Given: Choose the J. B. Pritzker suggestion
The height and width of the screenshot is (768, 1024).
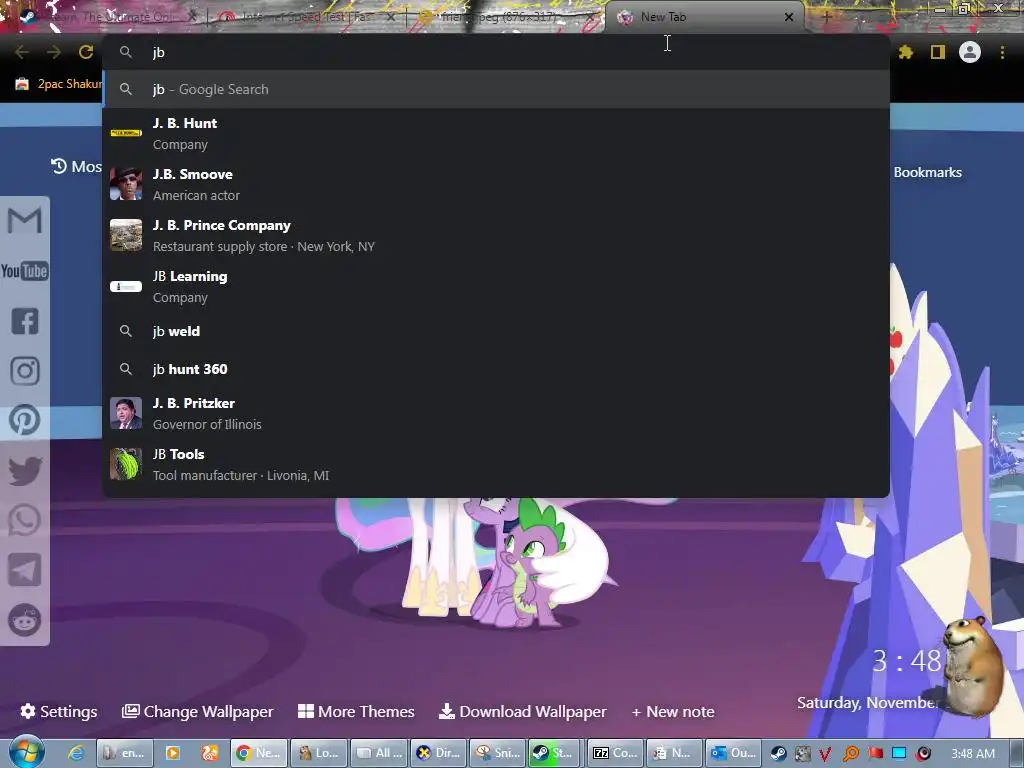Looking at the screenshot, I should tap(496, 413).
